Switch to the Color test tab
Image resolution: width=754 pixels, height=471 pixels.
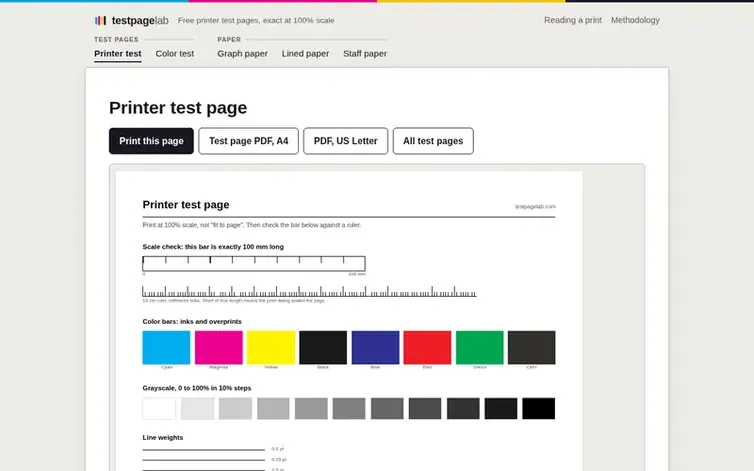175,53
